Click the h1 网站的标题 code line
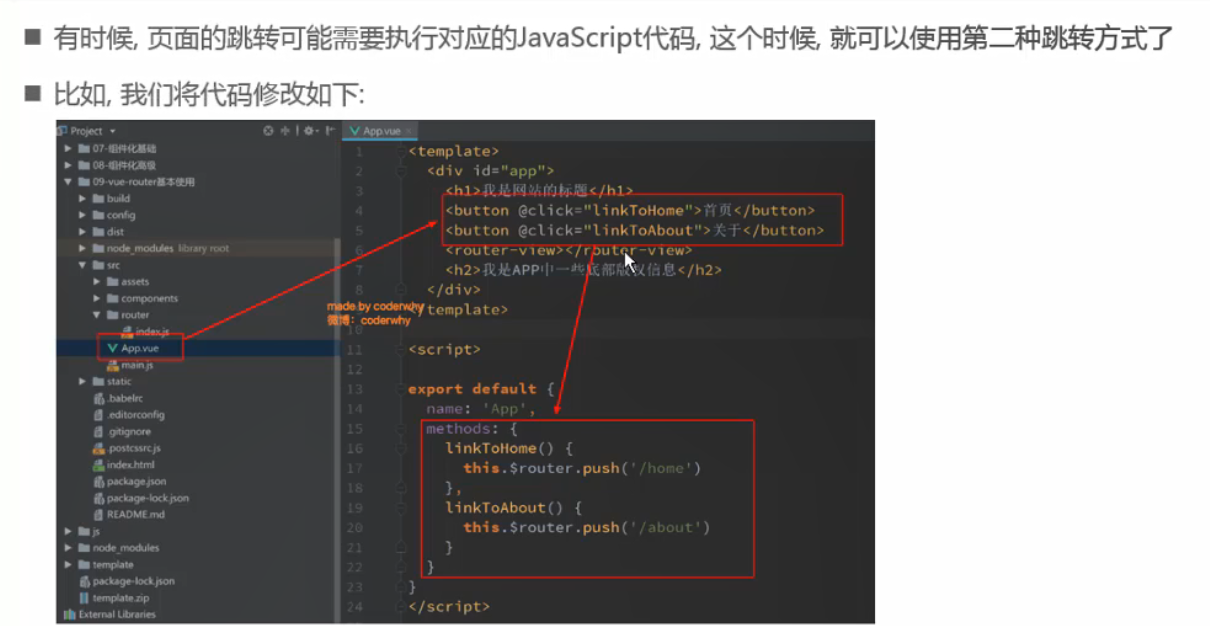This screenshot has width=1210, height=626. click(x=539, y=190)
